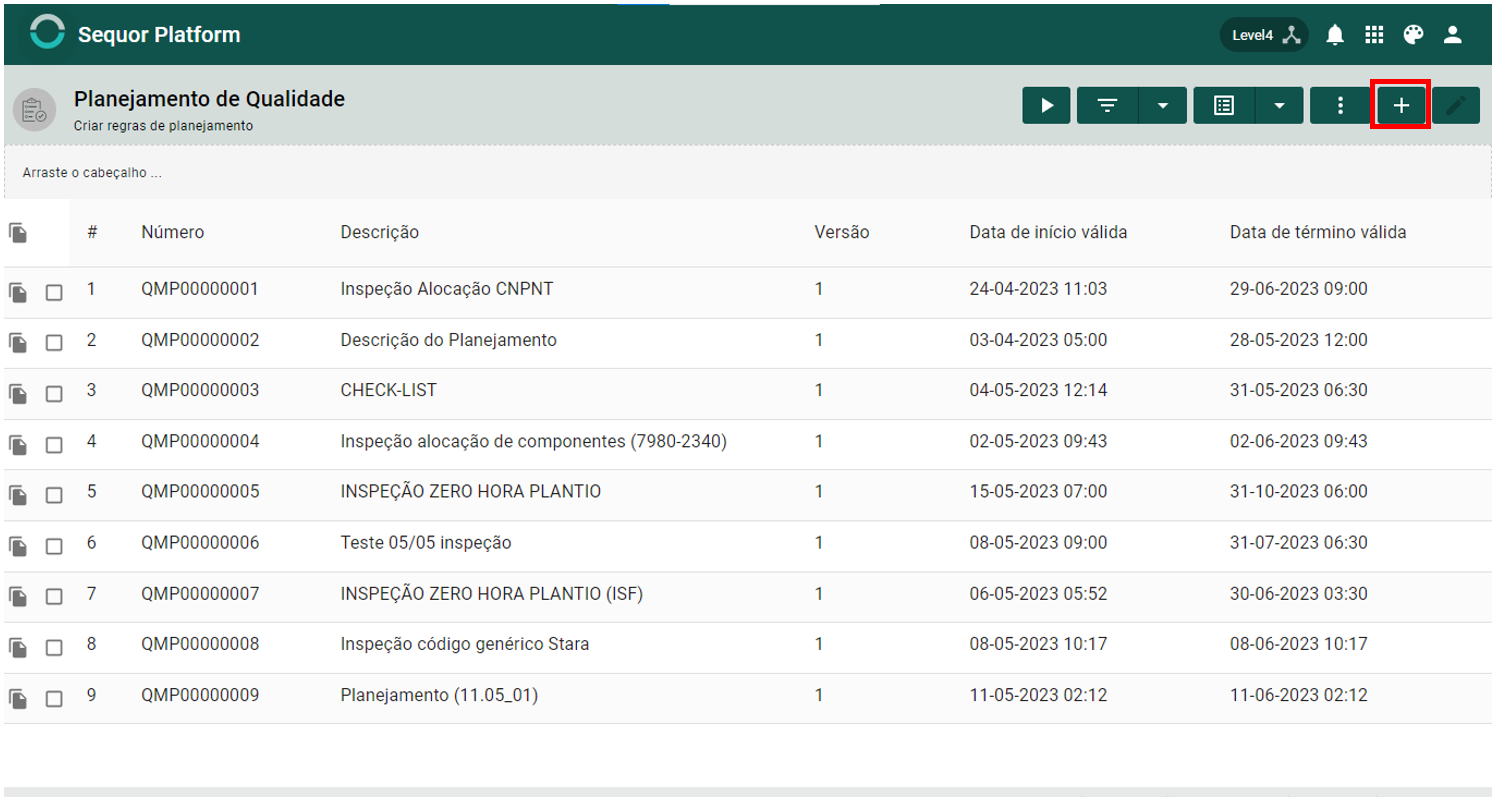Screen dimensions: 1501x804
Task: Check the box for row QMP00000007
Action: click(x=54, y=596)
